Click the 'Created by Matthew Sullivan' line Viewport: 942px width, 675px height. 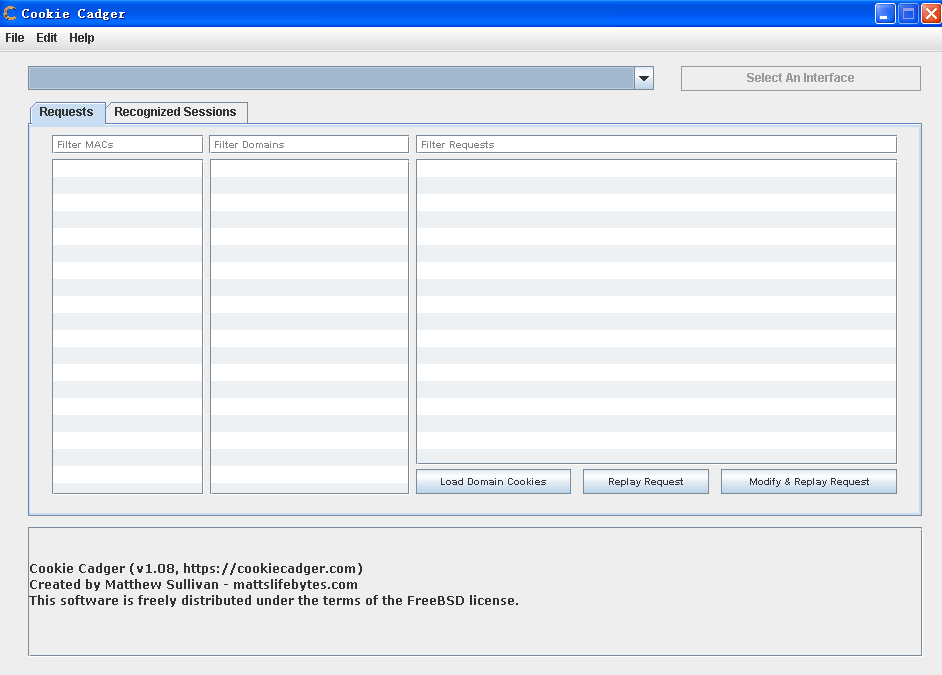(193, 584)
